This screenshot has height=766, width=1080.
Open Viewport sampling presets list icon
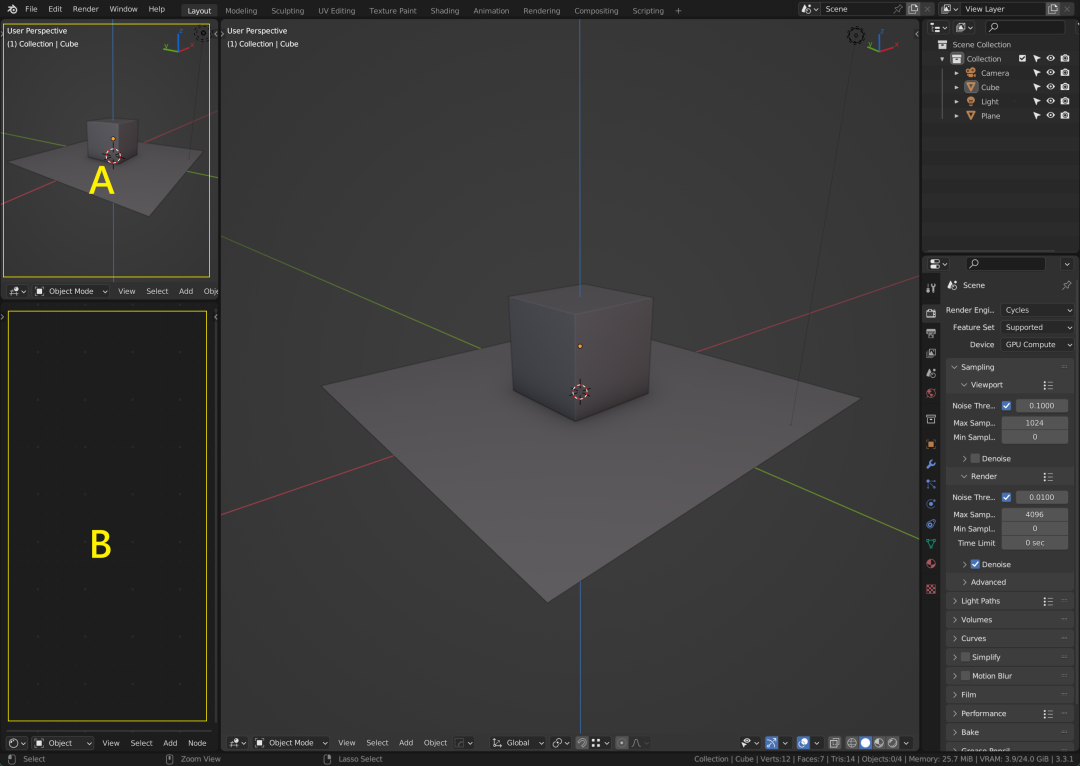(x=1048, y=385)
